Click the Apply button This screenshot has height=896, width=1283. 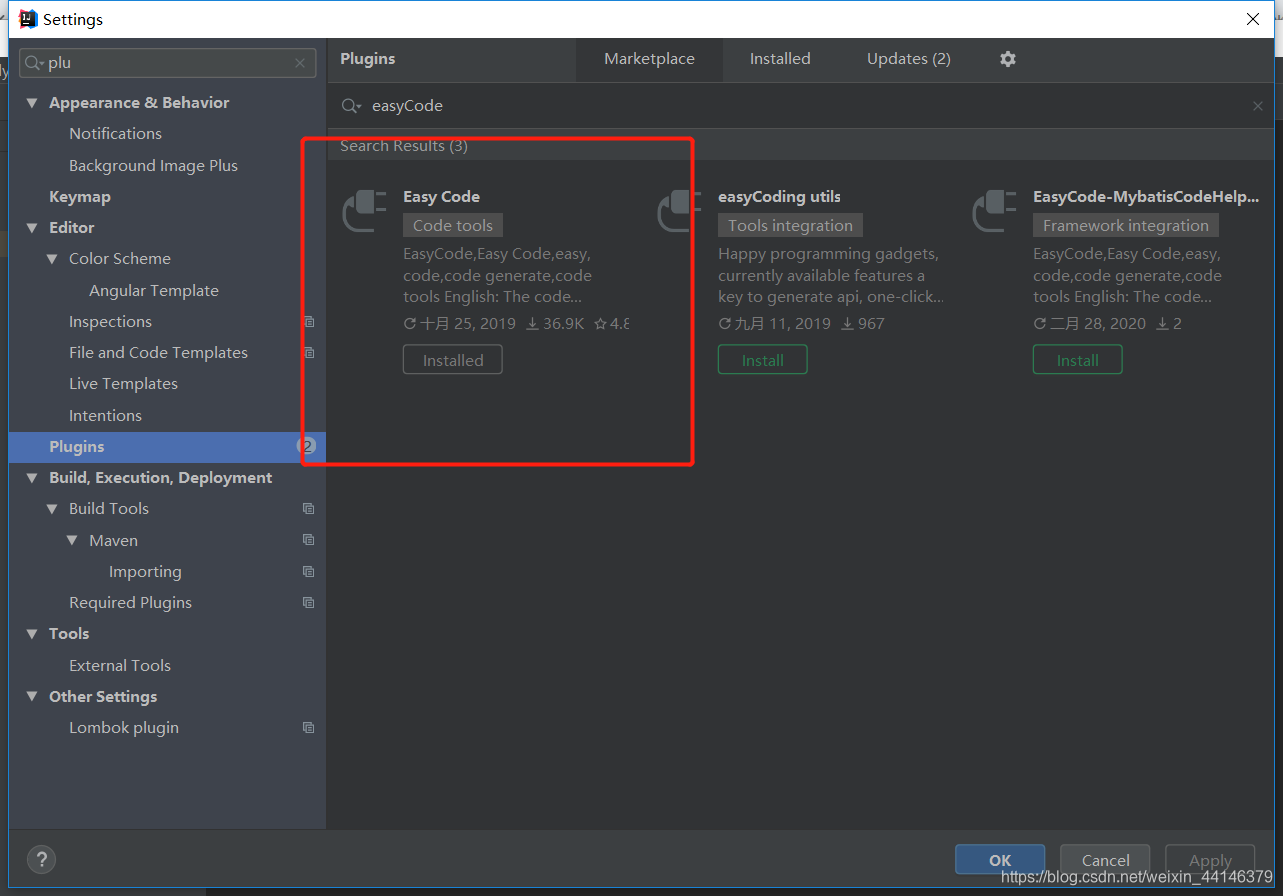[1210, 860]
